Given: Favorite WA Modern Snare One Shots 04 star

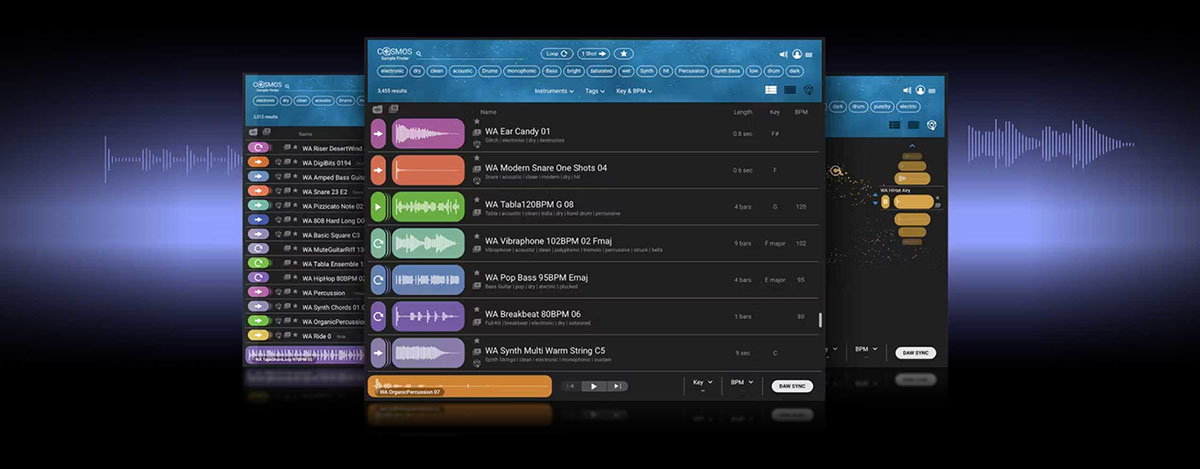Looking at the screenshot, I should click(477, 159).
